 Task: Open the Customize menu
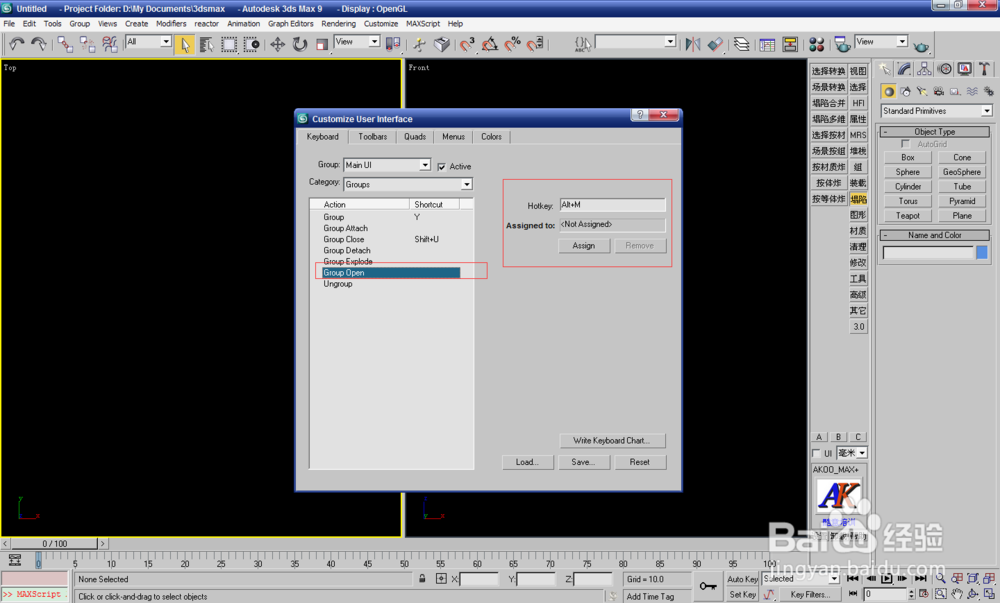(x=381, y=24)
